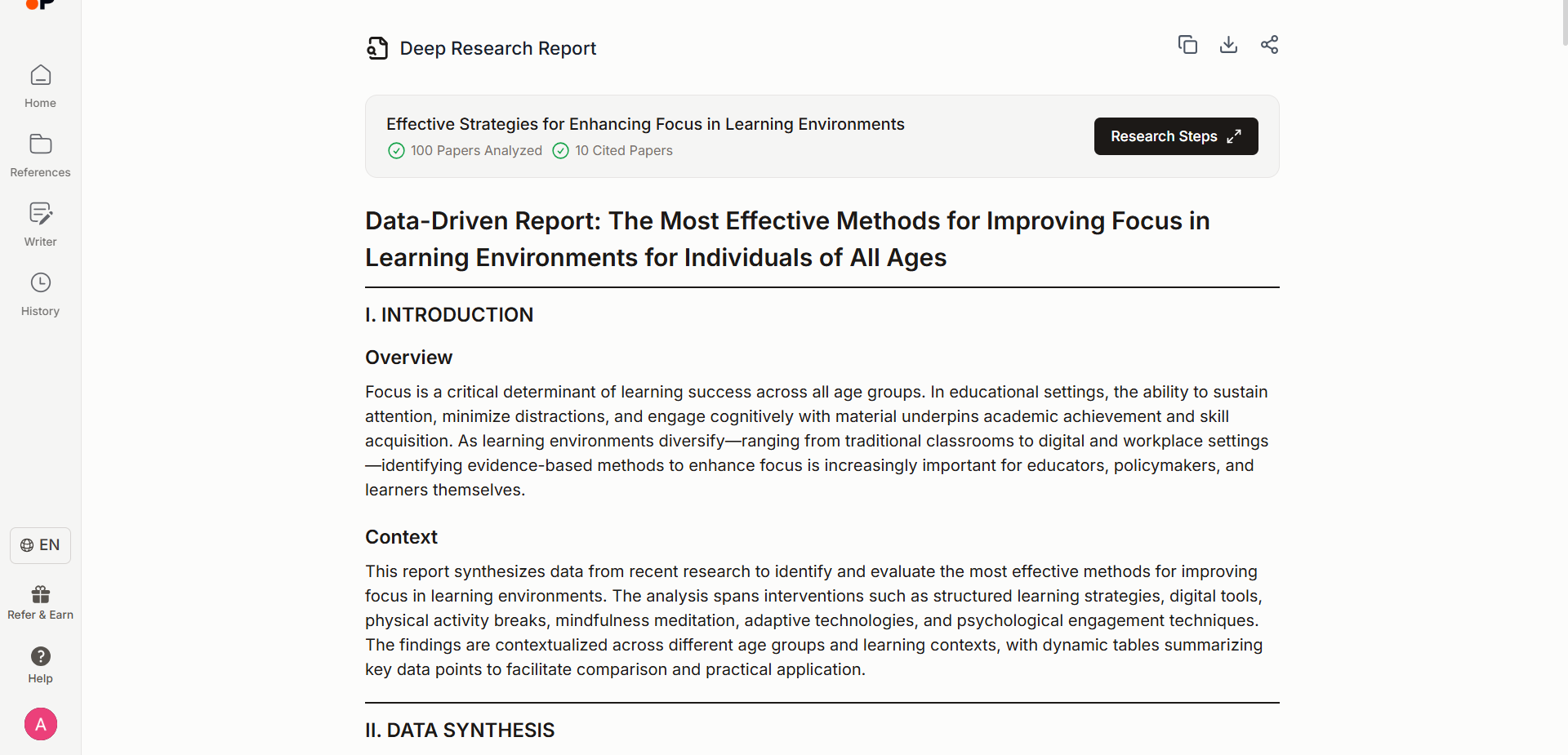The height and width of the screenshot is (755, 1568).
Task: Click the Deep Research Report document icon
Action: [377, 48]
